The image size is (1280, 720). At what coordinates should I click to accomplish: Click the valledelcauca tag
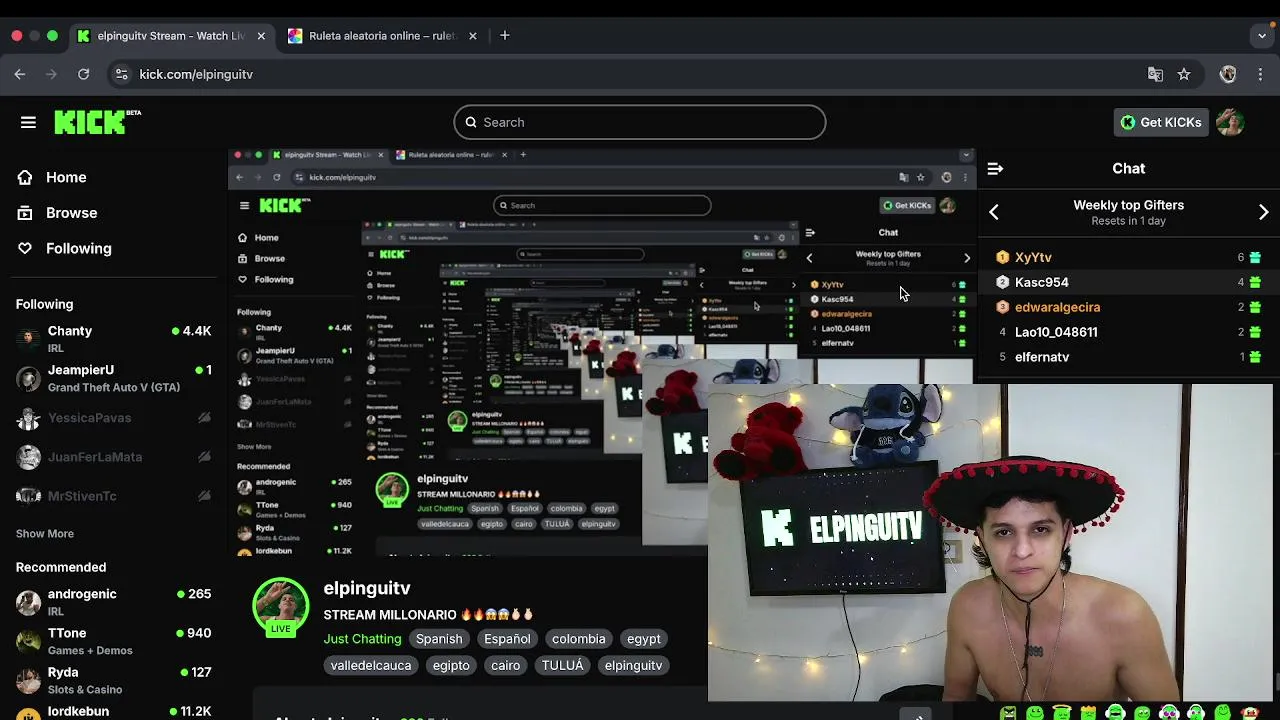[371, 666]
